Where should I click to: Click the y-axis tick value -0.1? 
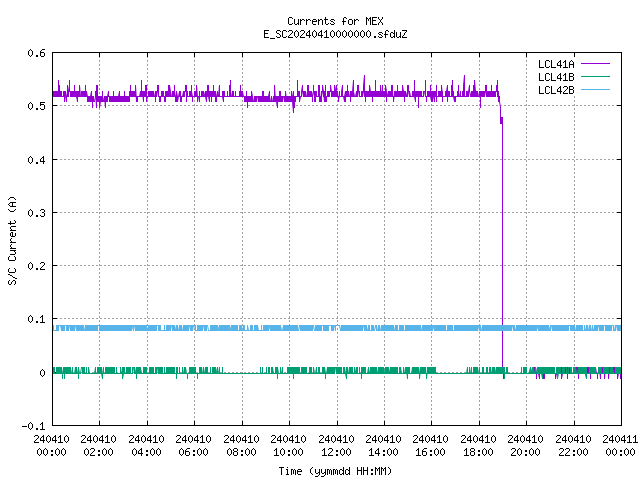click(x=33, y=426)
